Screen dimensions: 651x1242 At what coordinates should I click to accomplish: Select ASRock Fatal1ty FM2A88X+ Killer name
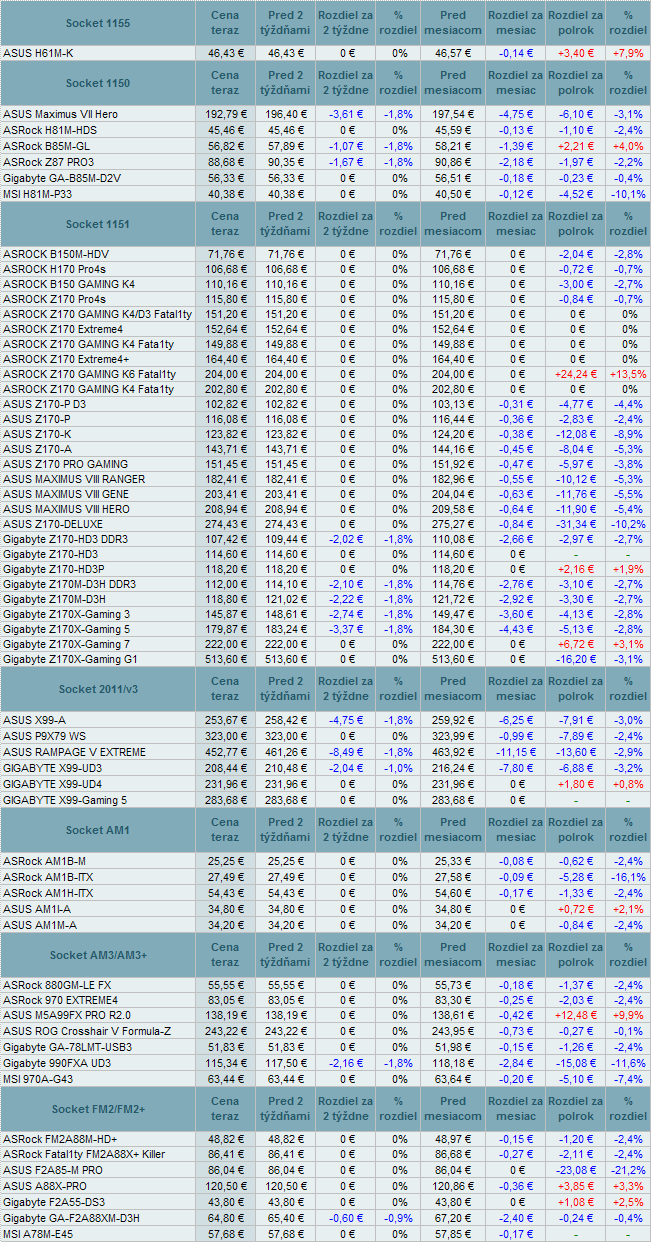pos(82,1155)
